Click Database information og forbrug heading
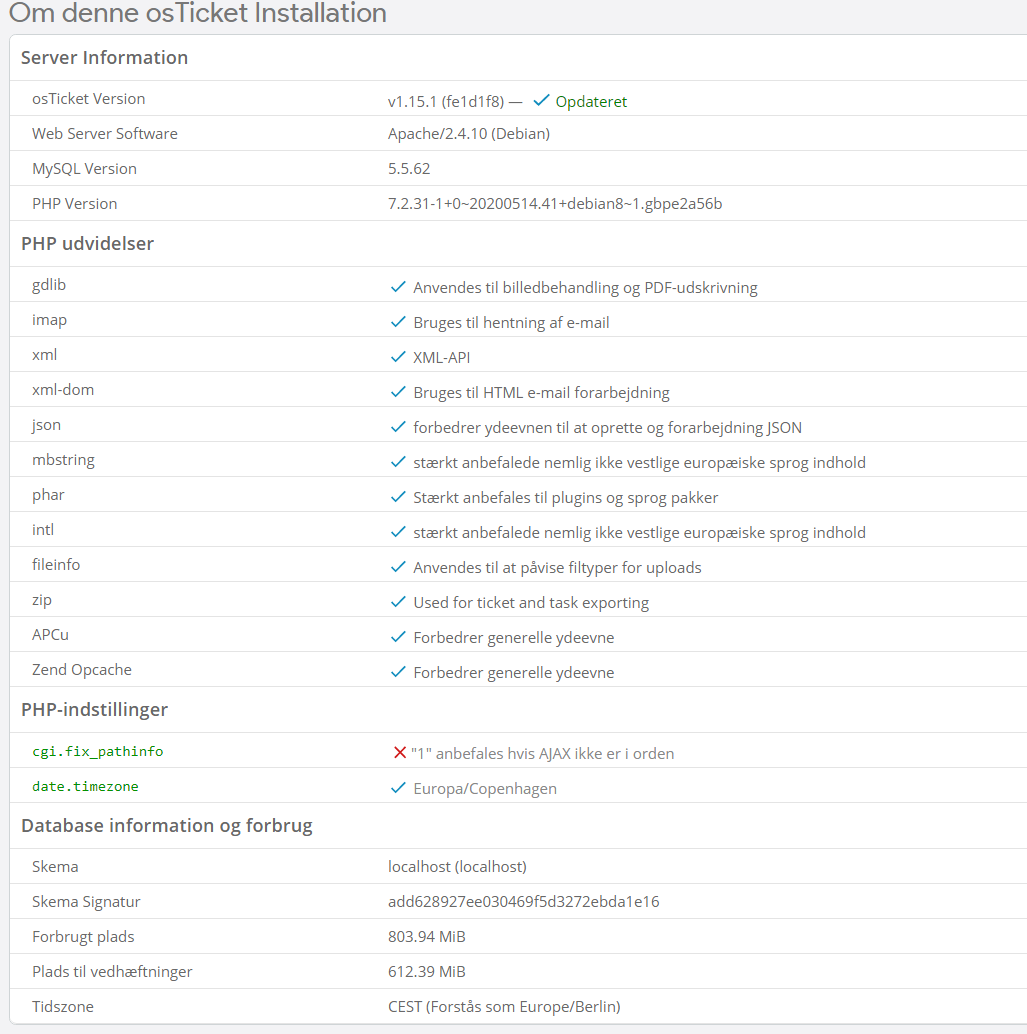 click(167, 826)
